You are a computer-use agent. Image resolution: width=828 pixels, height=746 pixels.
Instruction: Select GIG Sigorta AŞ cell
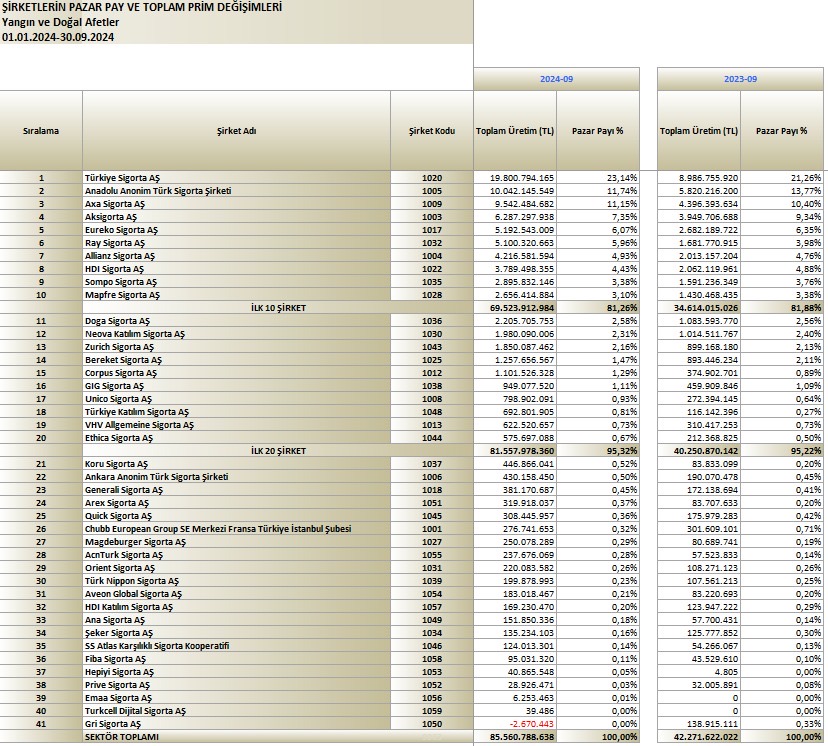click(x=236, y=386)
